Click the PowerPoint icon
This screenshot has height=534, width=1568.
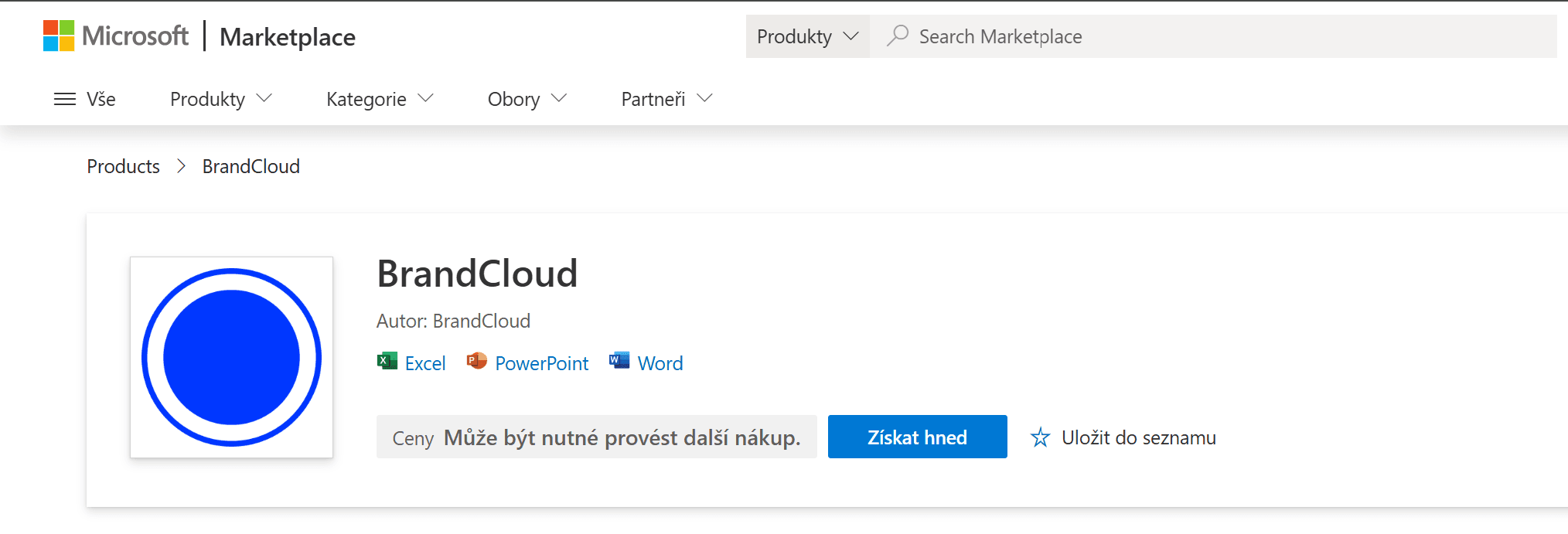[x=477, y=361]
